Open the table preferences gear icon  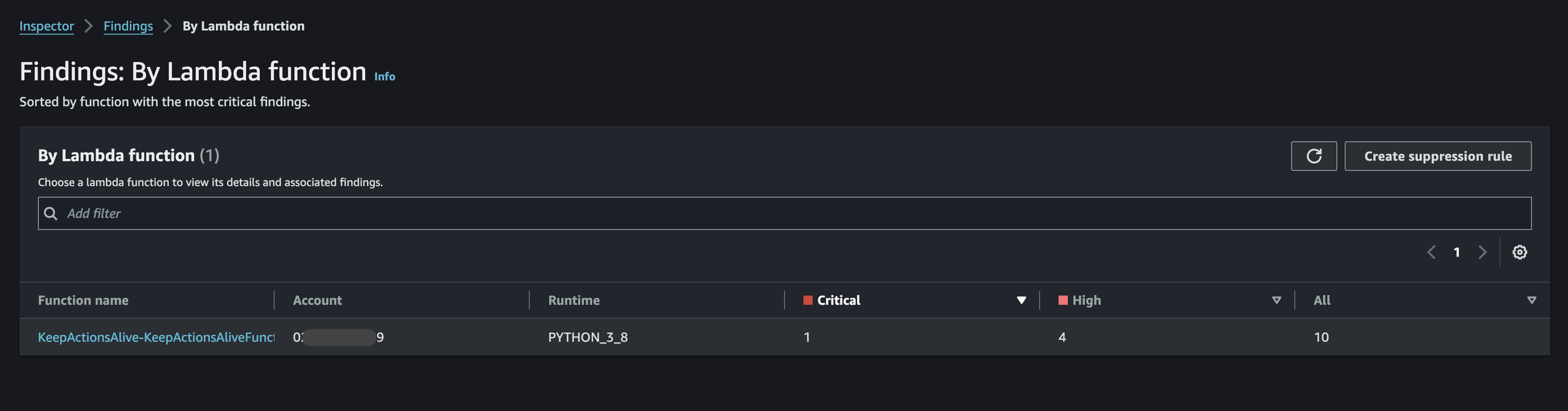click(1520, 252)
